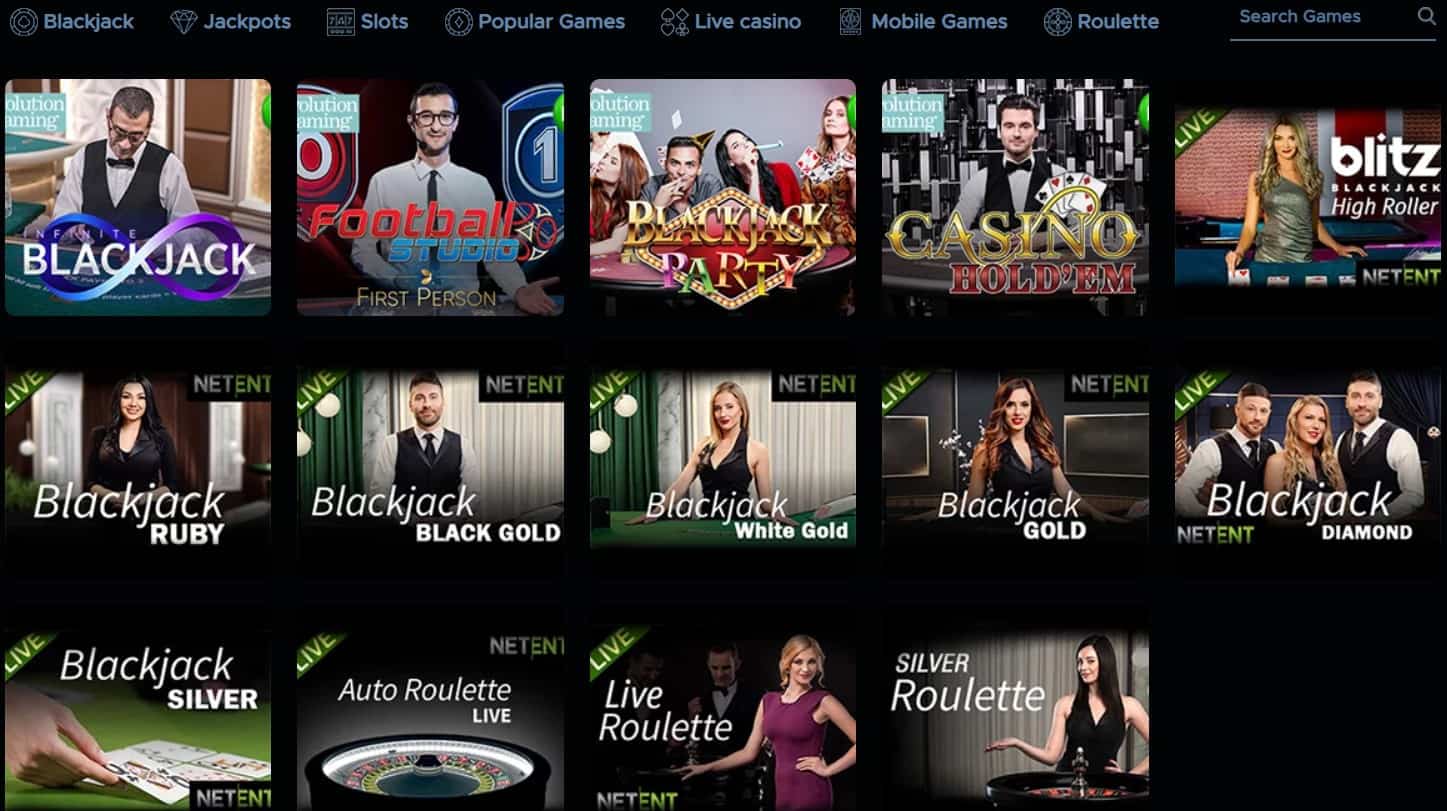Click the Popular Games circular icon

(459, 21)
